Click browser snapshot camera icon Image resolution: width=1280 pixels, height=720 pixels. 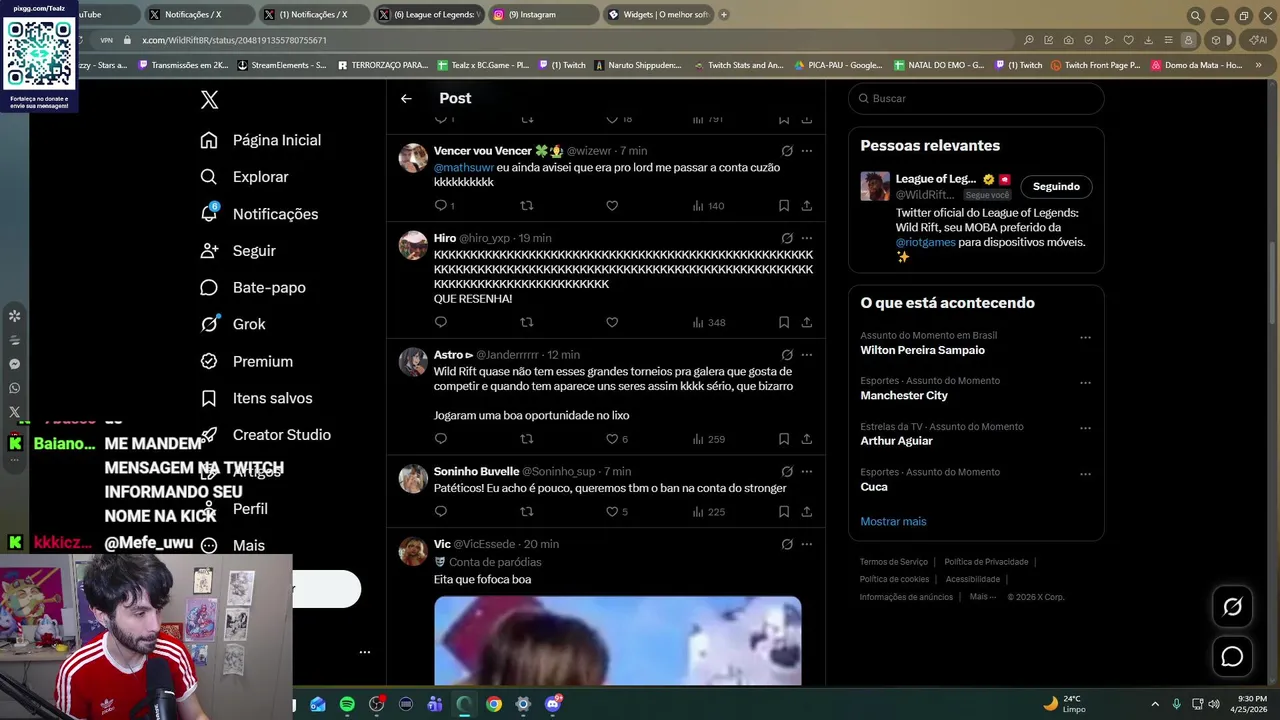pos(1069,40)
